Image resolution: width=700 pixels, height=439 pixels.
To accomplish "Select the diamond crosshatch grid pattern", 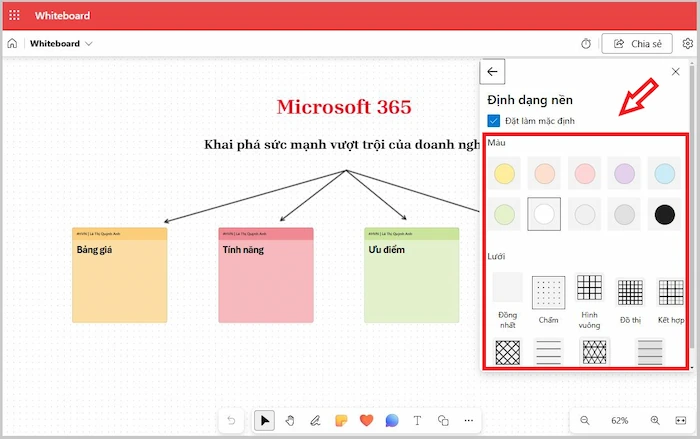I will [x=508, y=352].
